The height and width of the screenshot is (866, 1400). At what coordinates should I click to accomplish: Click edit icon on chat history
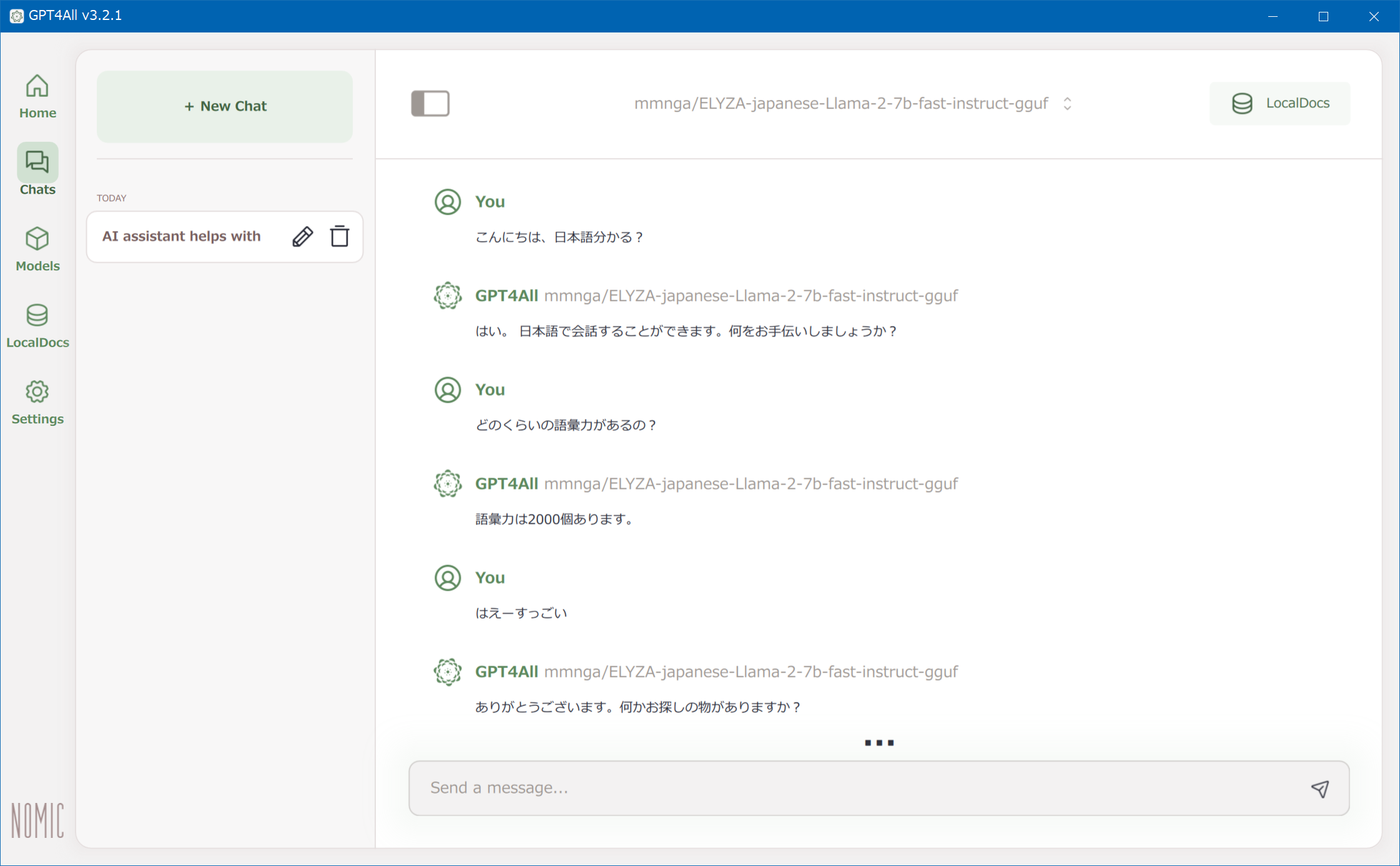pyautogui.click(x=302, y=237)
